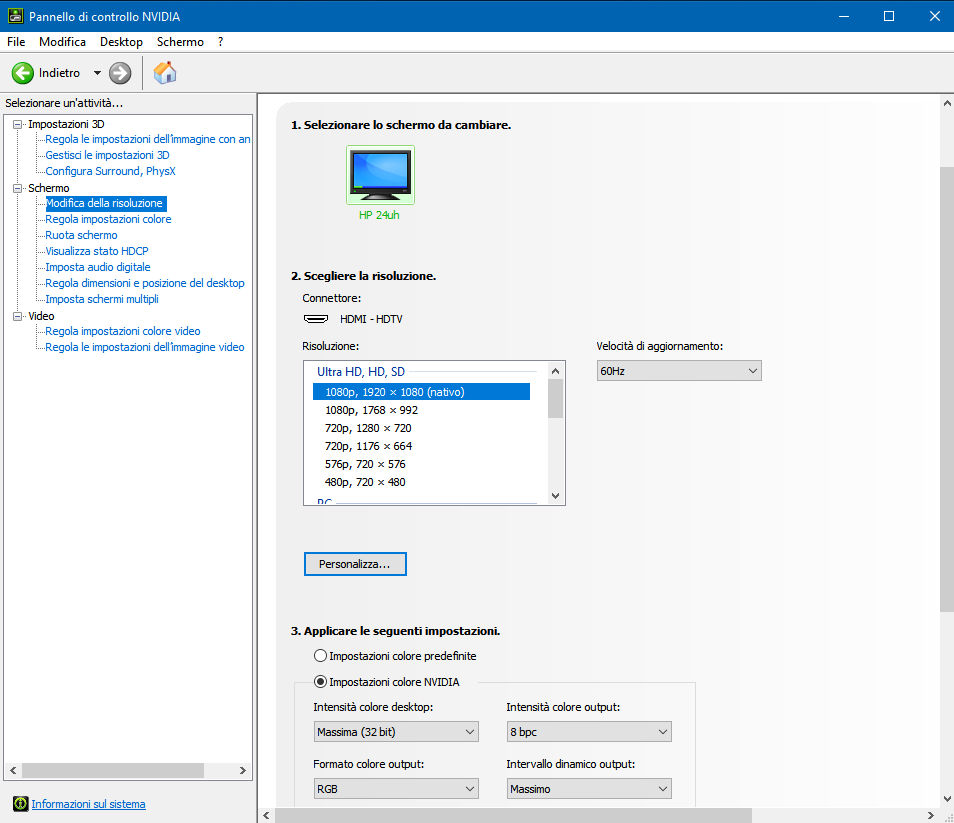Image resolution: width=954 pixels, height=823 pixels.
Task: Click the resolution list scrollbar thumb
Action: [x=555, y=398]
